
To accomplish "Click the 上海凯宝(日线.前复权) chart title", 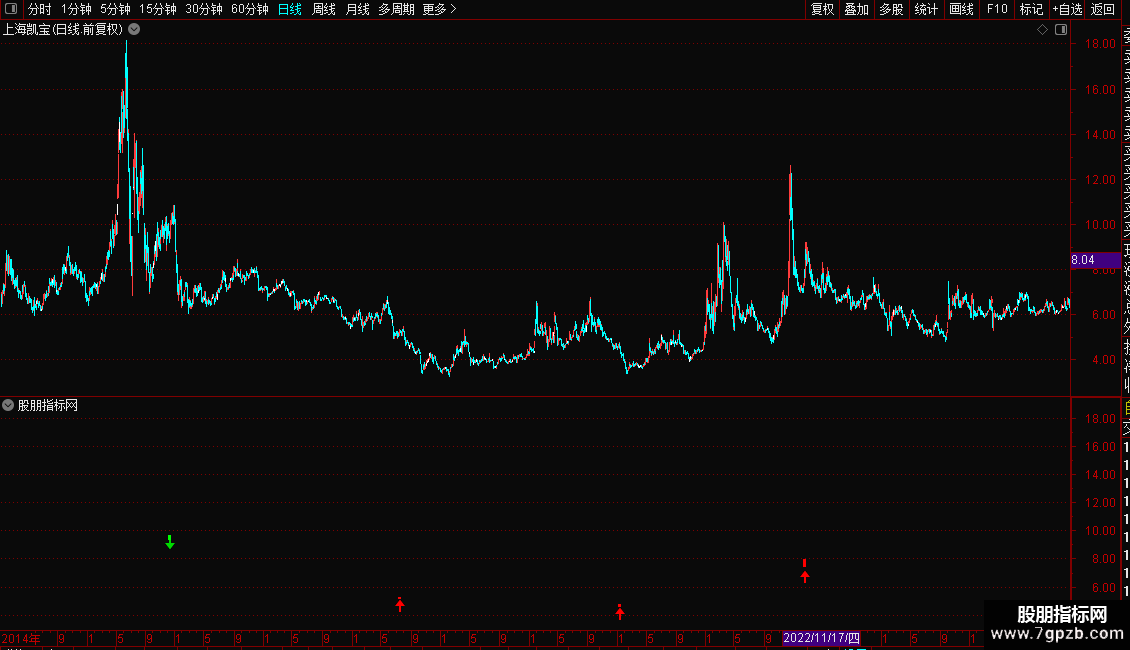I will (x=63, y=30).
